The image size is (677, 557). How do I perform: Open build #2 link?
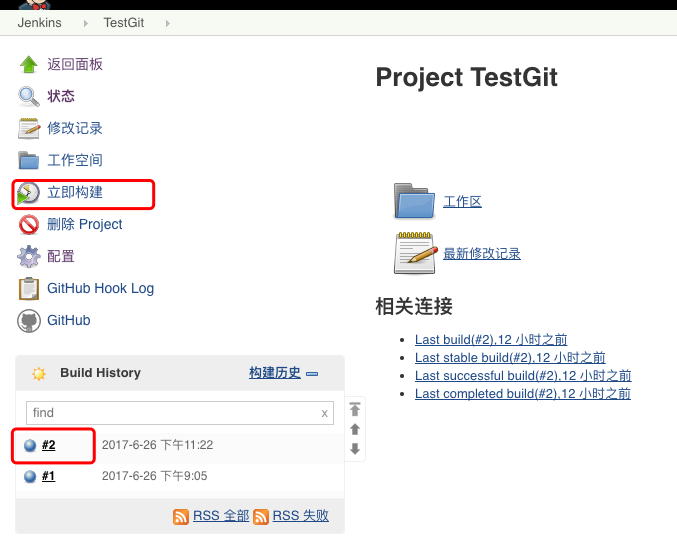(48, 445)
